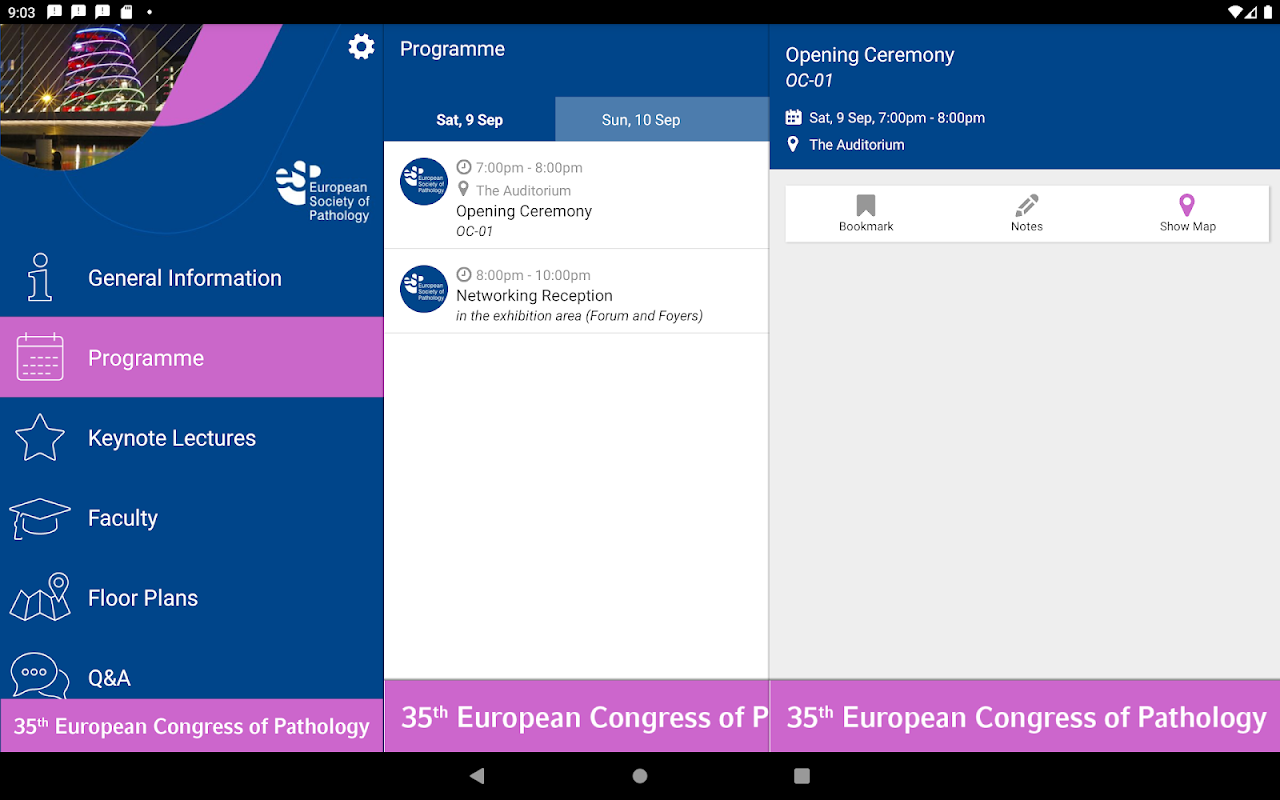
Task: Click the Bookmark icon for Opening Ceremony
Action: (x=866, y=205)
